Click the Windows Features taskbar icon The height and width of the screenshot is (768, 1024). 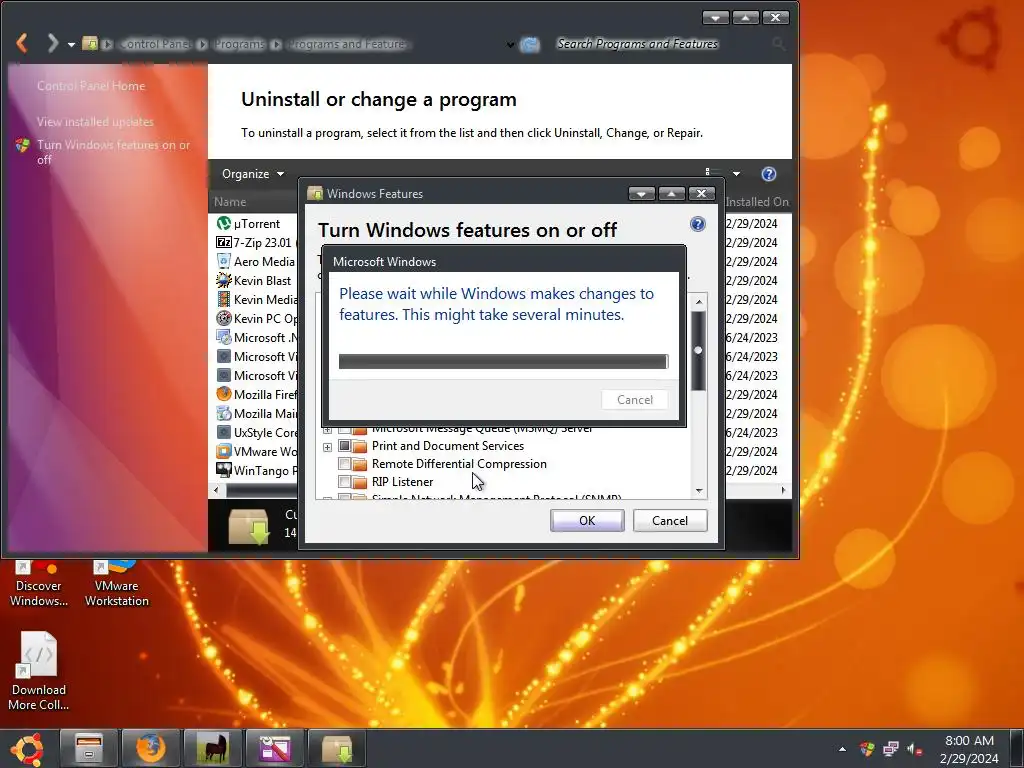[x=337, y=748]
